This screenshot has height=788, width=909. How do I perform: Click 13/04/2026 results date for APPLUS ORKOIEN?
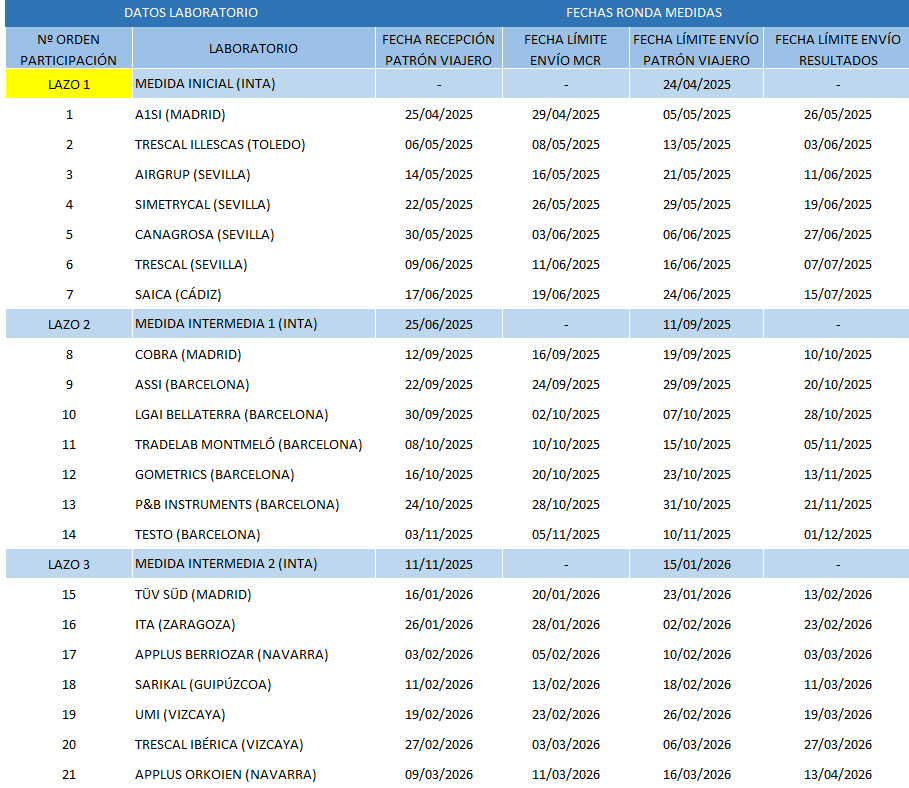click(x=838, y=775)
